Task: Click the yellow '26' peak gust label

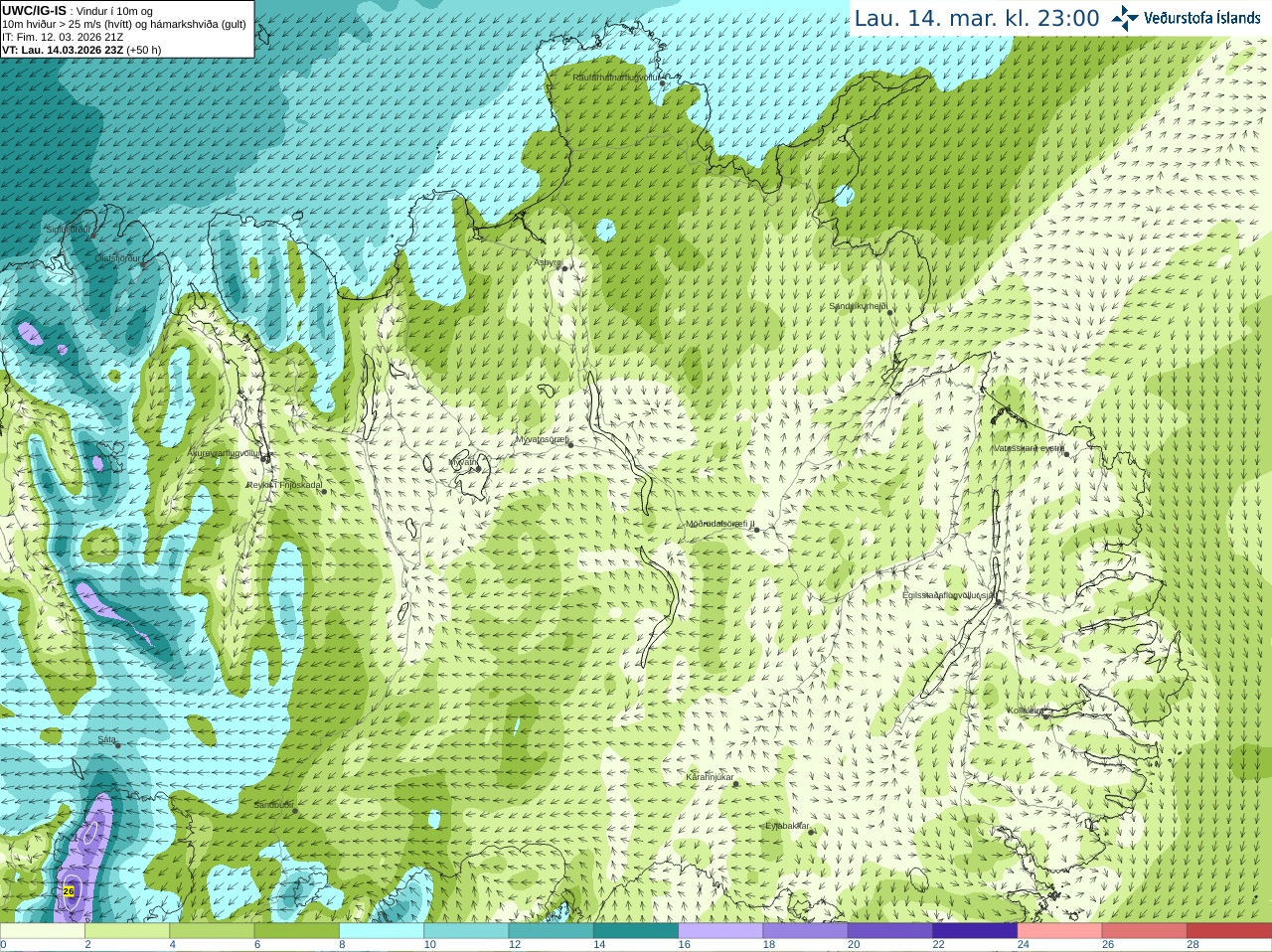Action: (x=69, y=891)
